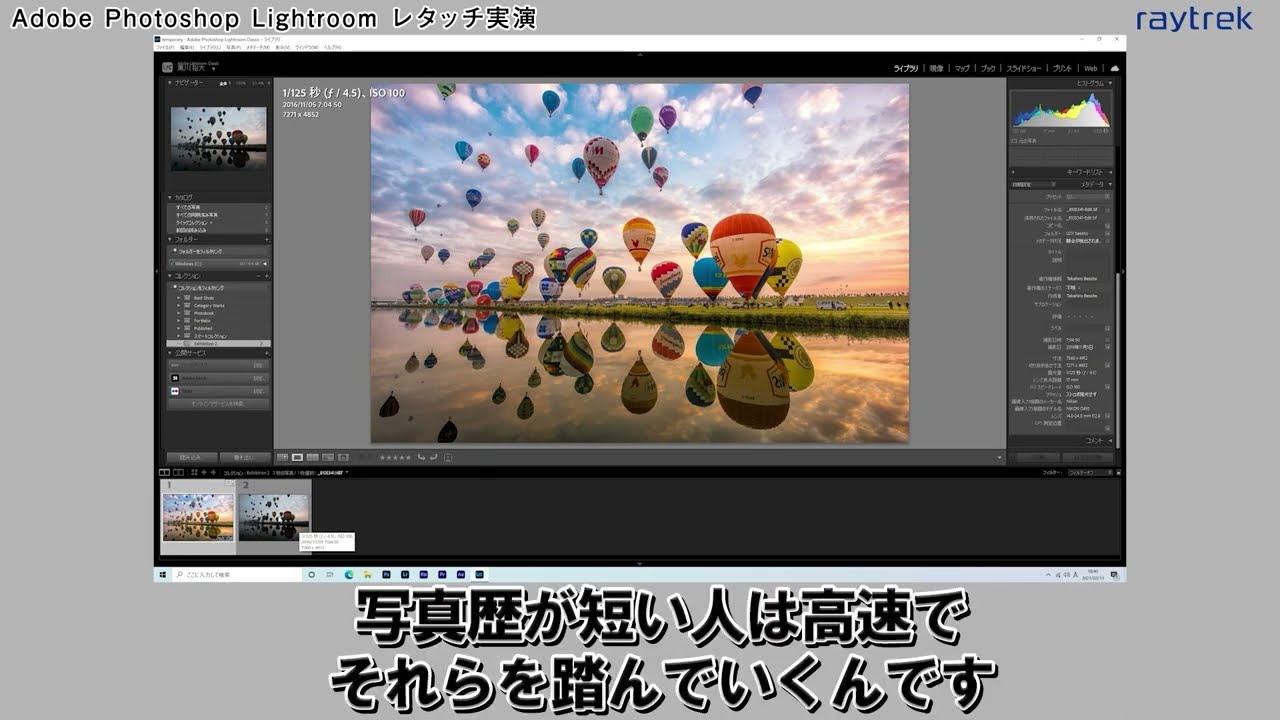Viewport: 1280px width, 720px height.
Task: Click in Windows taskbar search box
Action: [x=237, y=575]
